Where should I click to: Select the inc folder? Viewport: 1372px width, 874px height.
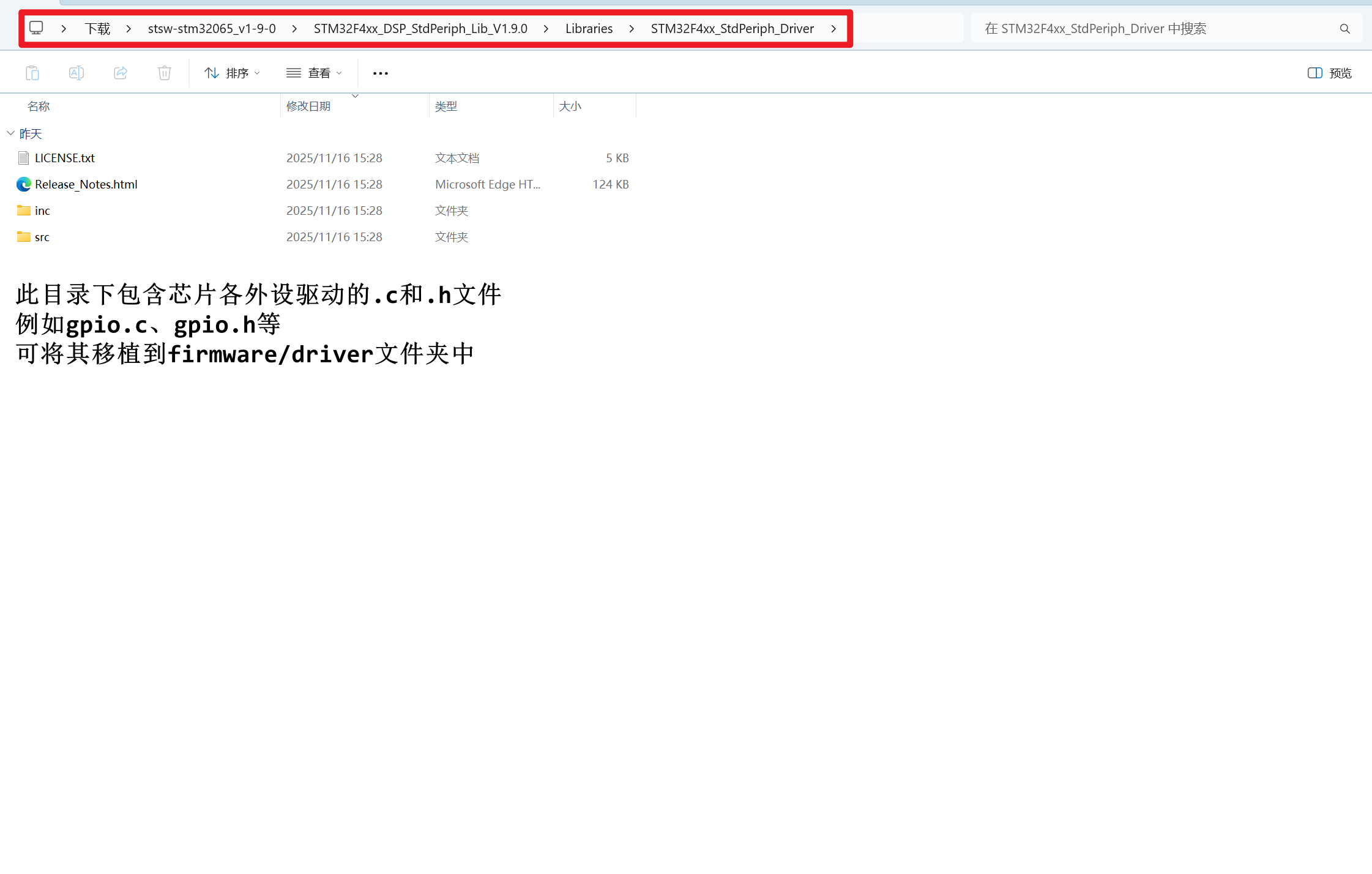point(42,211)
